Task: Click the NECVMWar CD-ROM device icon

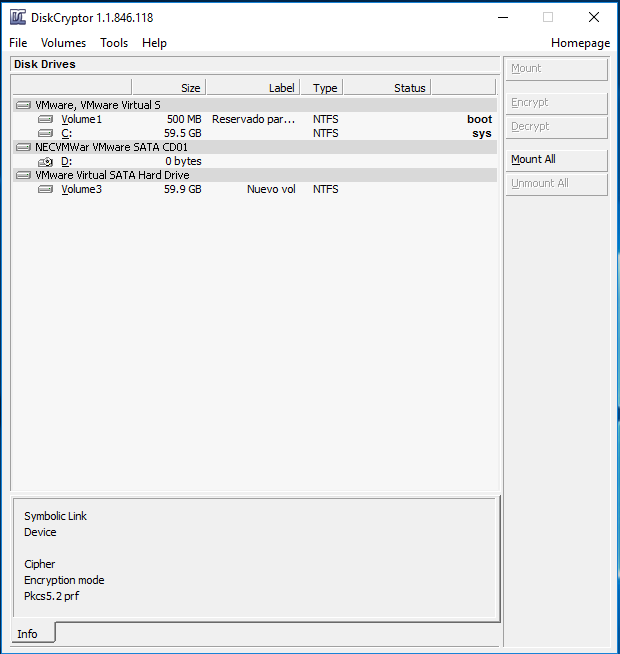Action: pyautogui.click(x=23, y=147)
